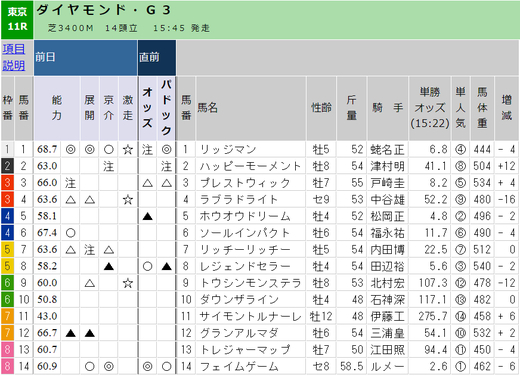Viewport: 520px width, 375px height.
Task: Select horse name サイモントルナーレ
Action: (x=250, y=316)
